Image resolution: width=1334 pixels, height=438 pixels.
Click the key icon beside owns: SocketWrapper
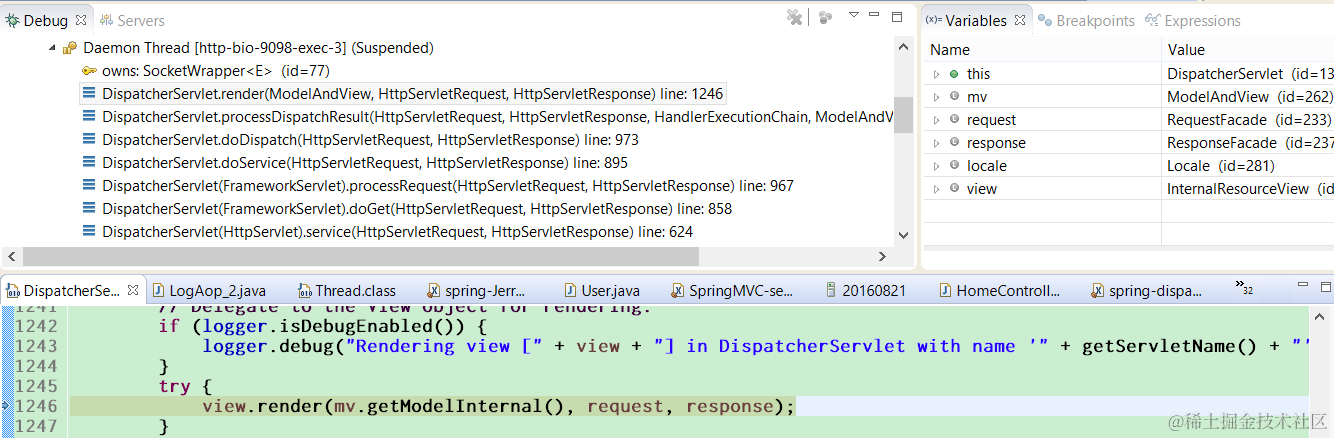click(89, 71)
